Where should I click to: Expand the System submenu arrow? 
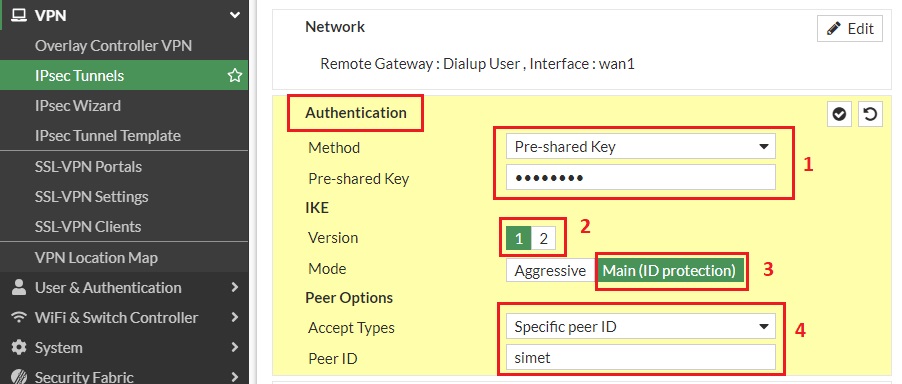(x=235, y=347)
